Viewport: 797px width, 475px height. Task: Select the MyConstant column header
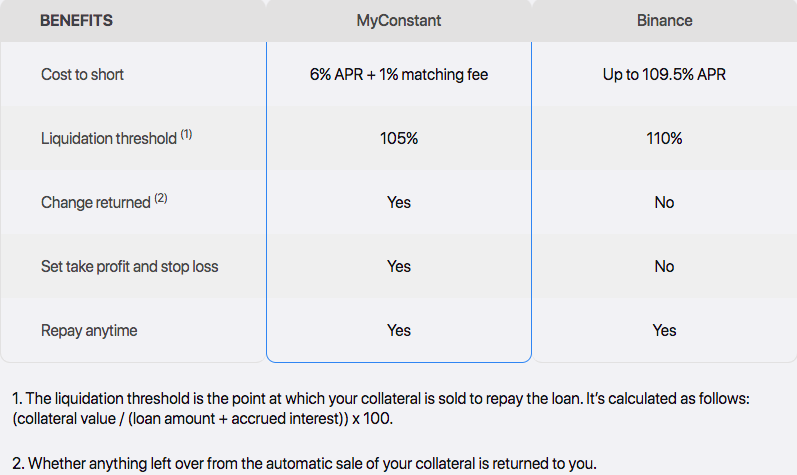(x=398, y=20)
